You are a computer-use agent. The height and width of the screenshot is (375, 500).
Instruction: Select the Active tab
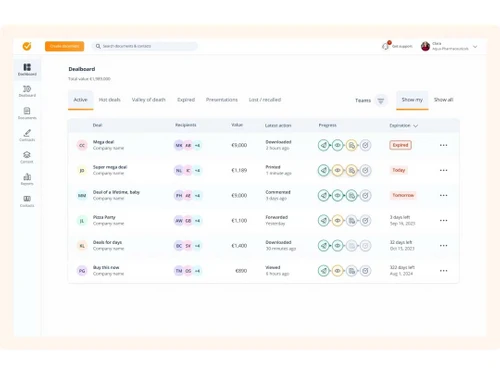point(80,100)
